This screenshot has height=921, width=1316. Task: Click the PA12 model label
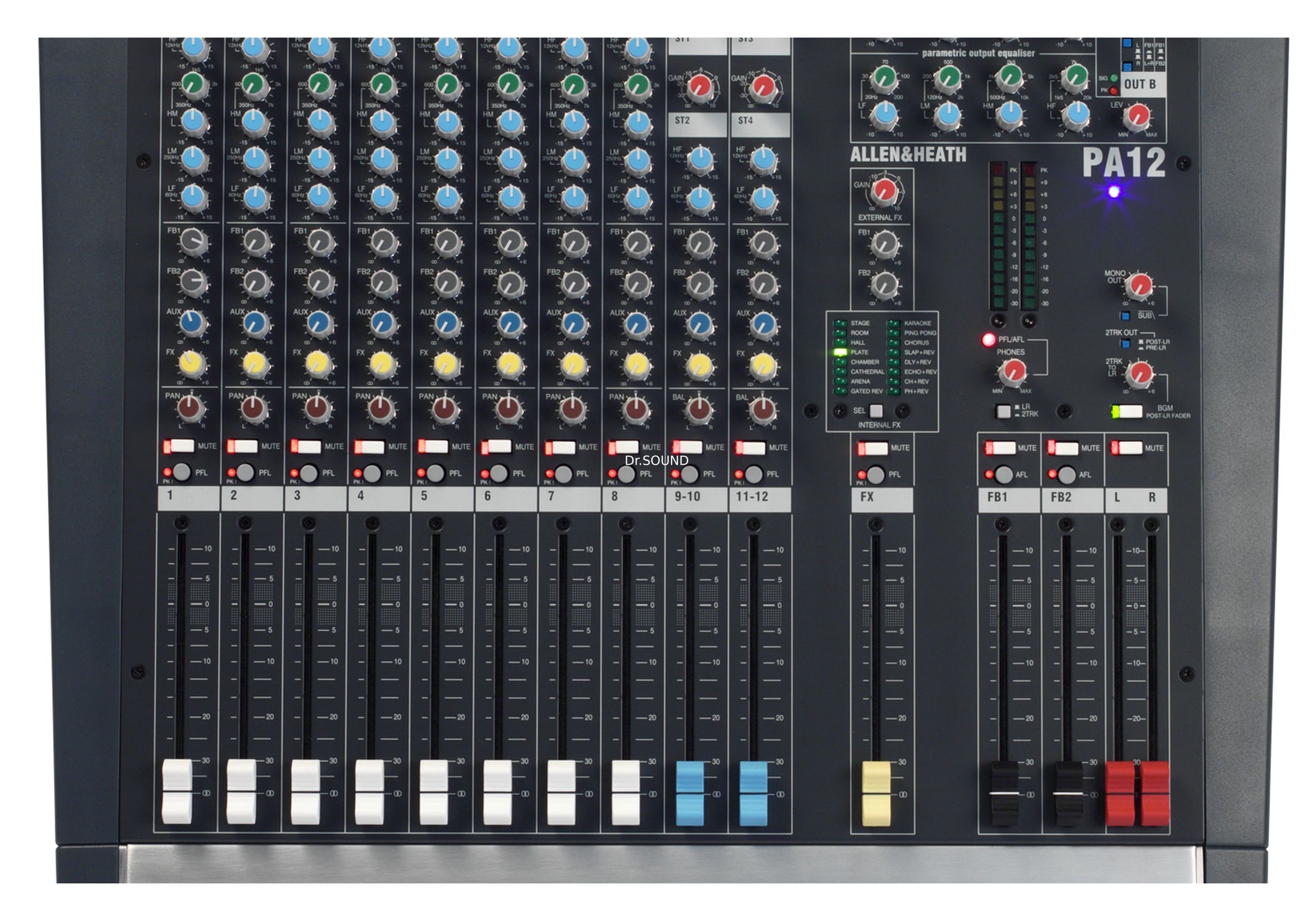[x=1124, y=163]
